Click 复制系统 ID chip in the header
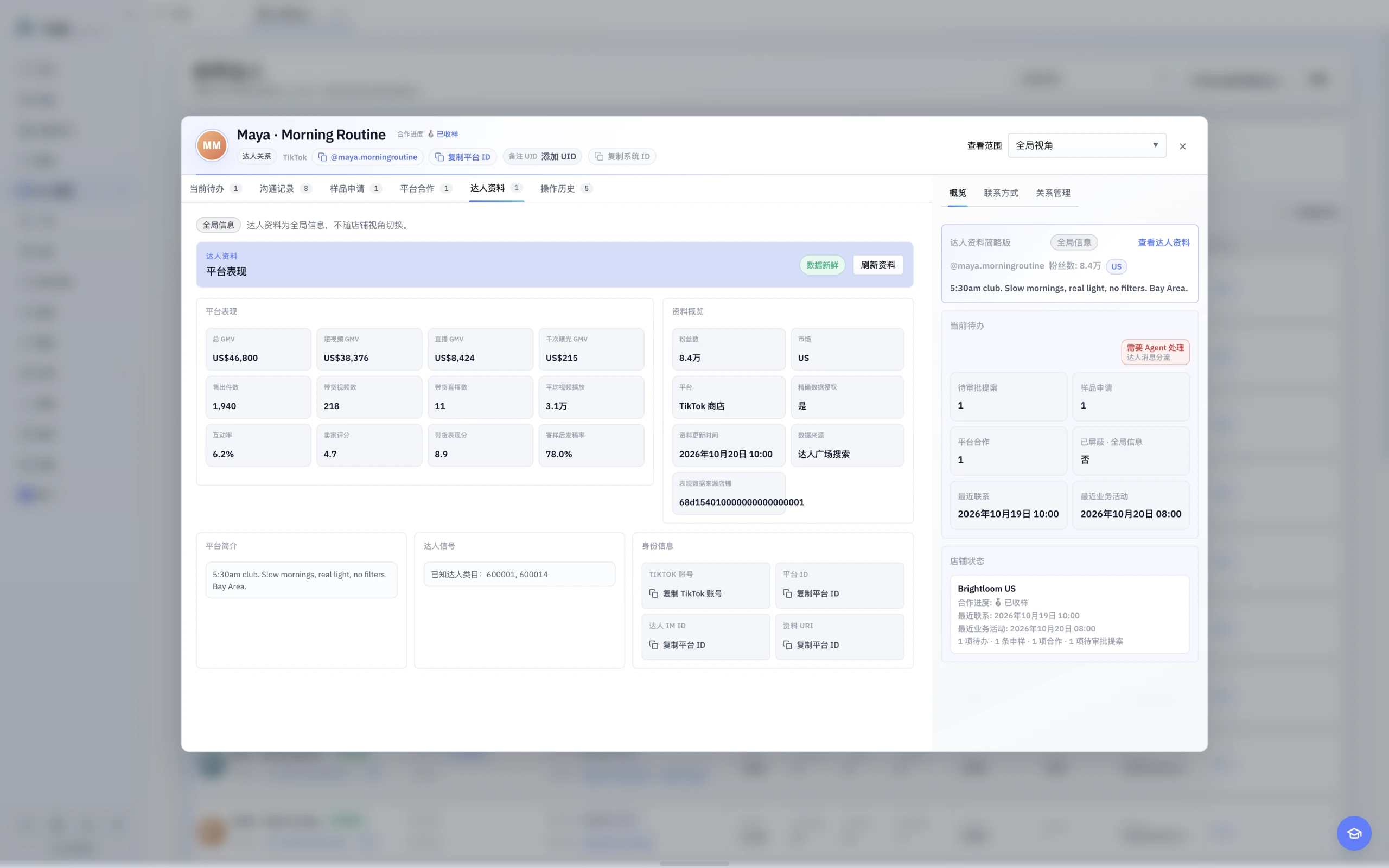Image resolution: width=1389 pixels, height=868 pixels. tap(622, 156)
